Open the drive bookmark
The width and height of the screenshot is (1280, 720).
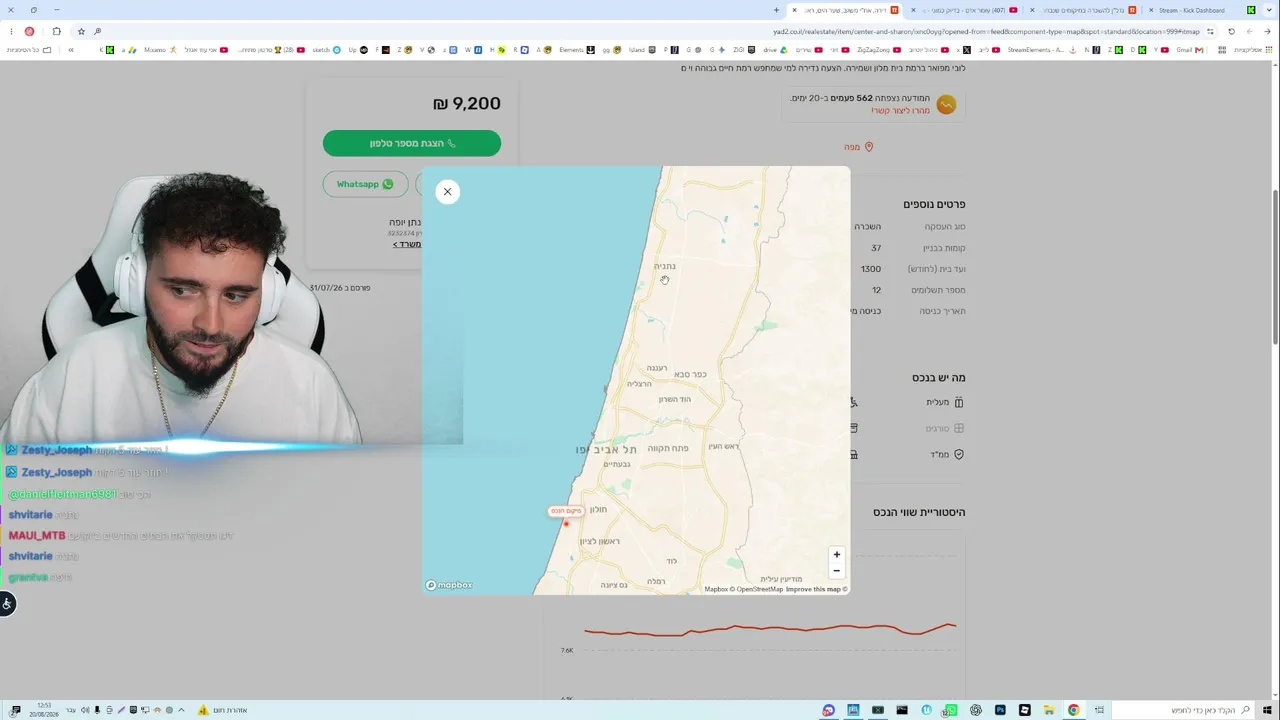776,49
